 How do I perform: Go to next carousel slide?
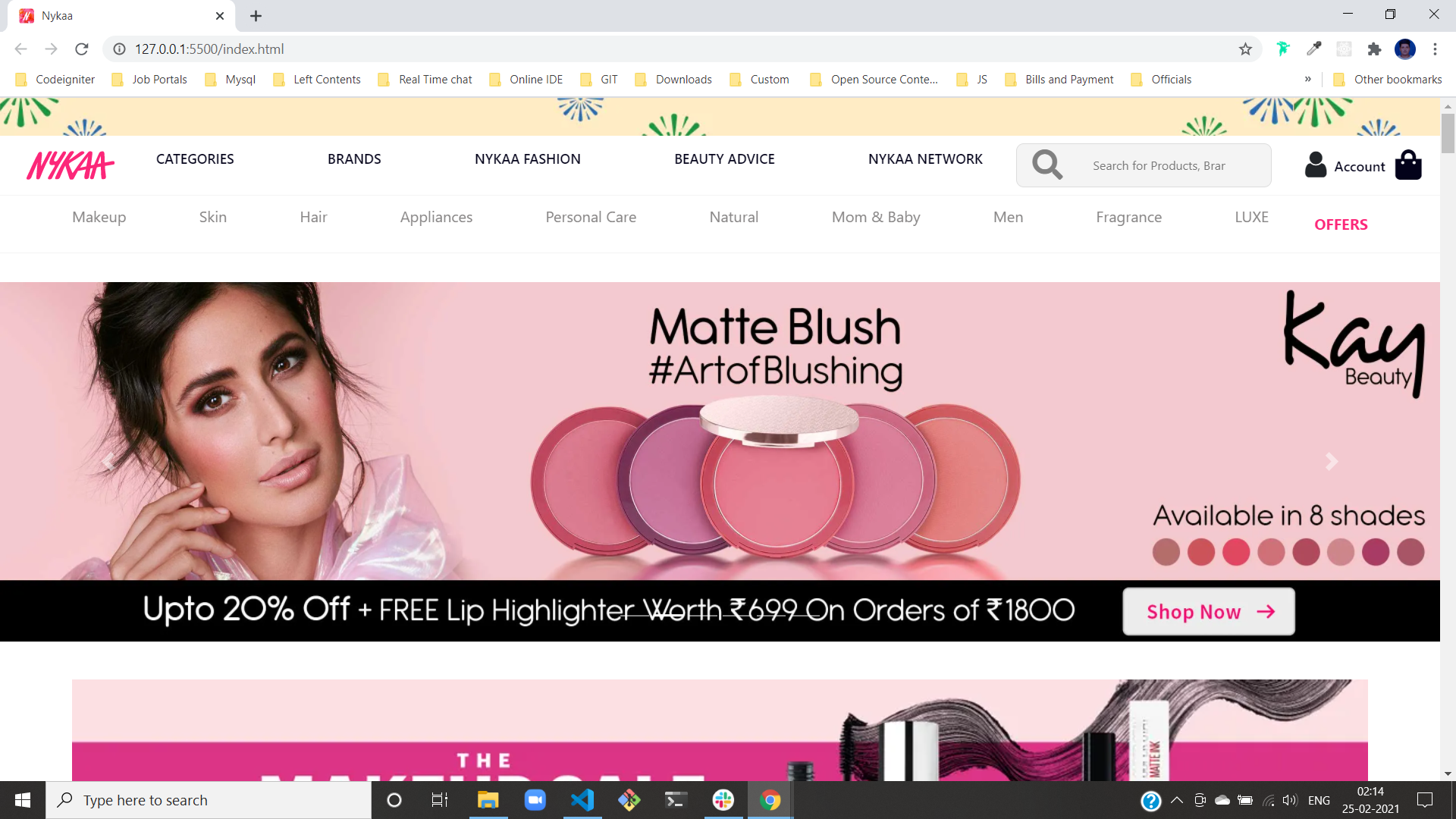(1332, 461)
